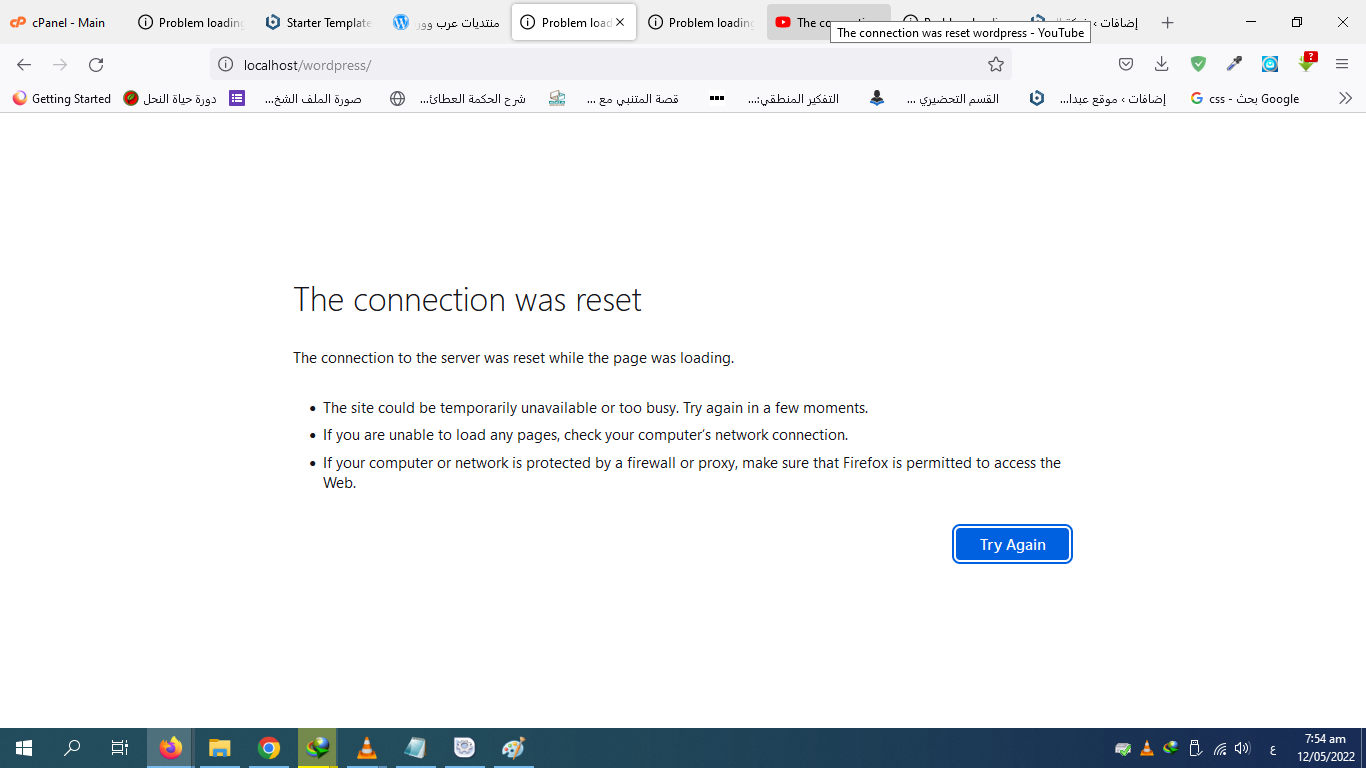The image size is (1366, 768).
Task: Bookmark this page with the star icon
Action: click(x=995, y=65)
